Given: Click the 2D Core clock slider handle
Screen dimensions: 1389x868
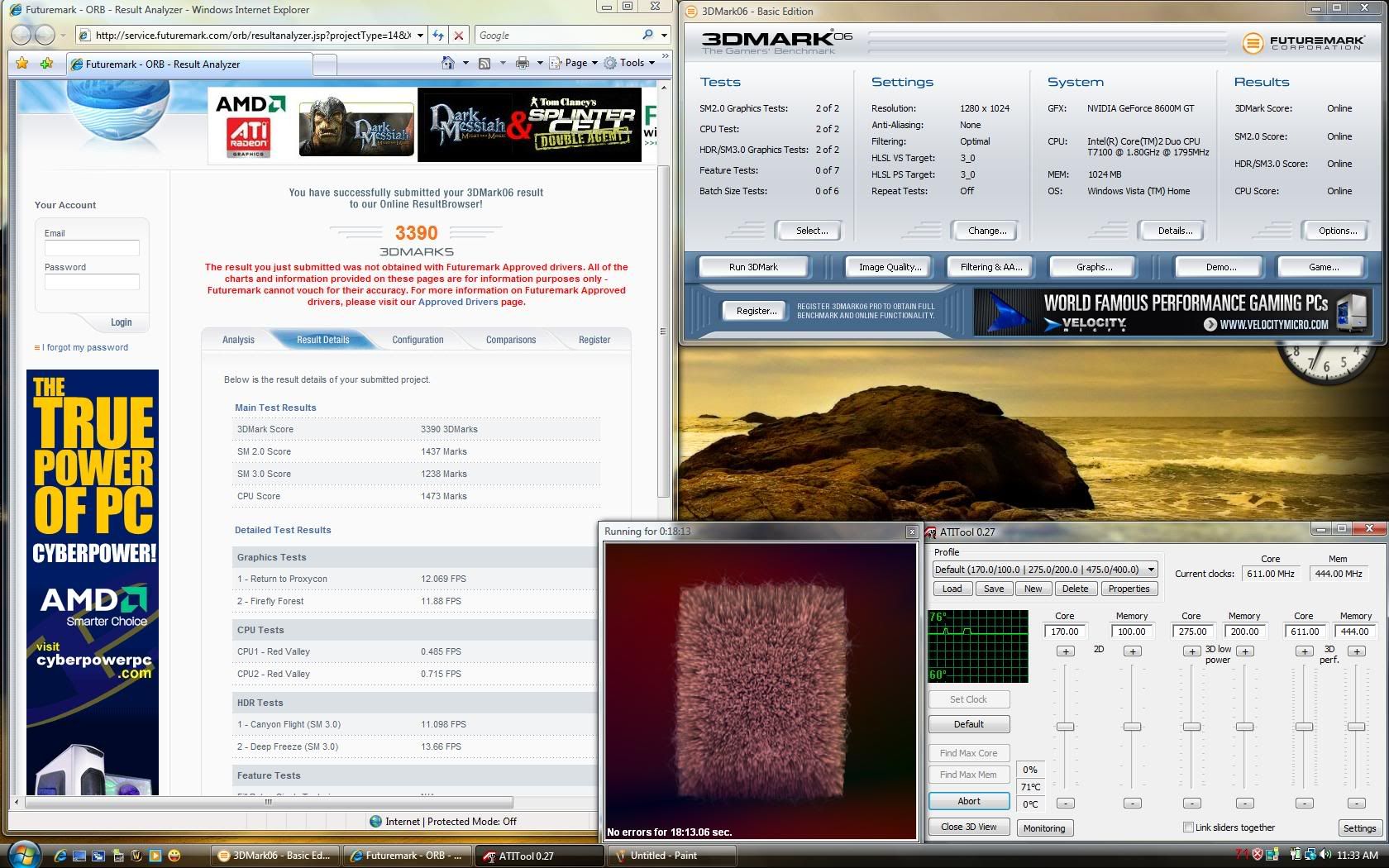Looking at the screenshot, I should (x=1065, y=727).
